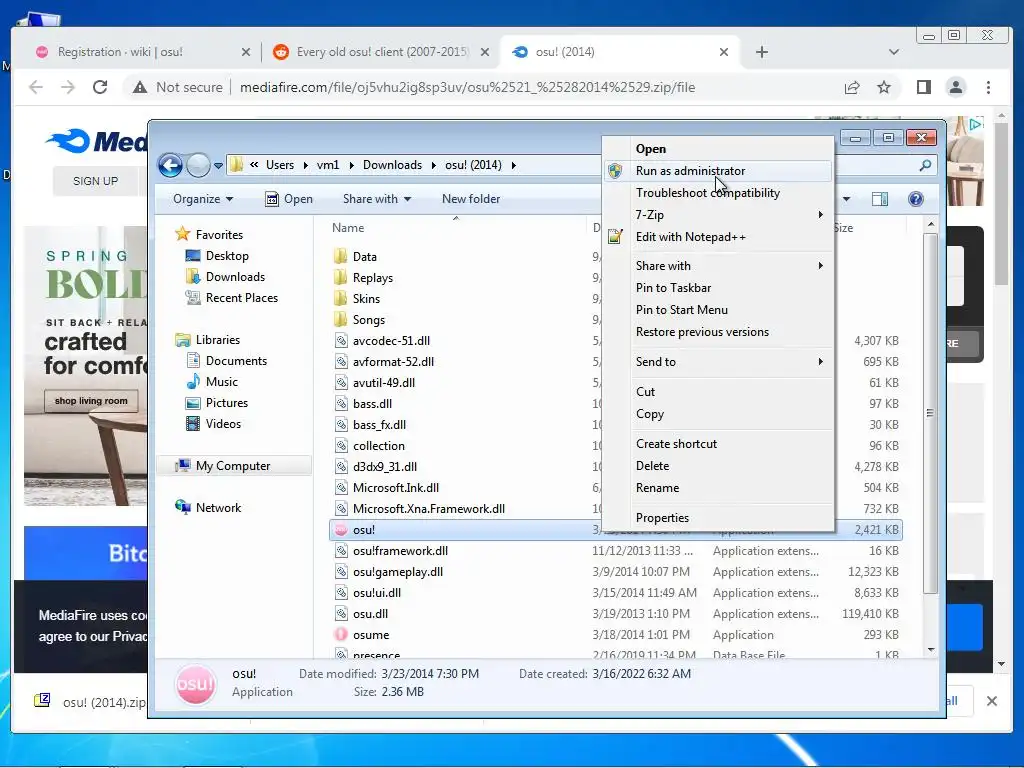This screenshot has height=768, width=1024.
Task: Select the Replays folder icon
Action: tap(340, 277)
